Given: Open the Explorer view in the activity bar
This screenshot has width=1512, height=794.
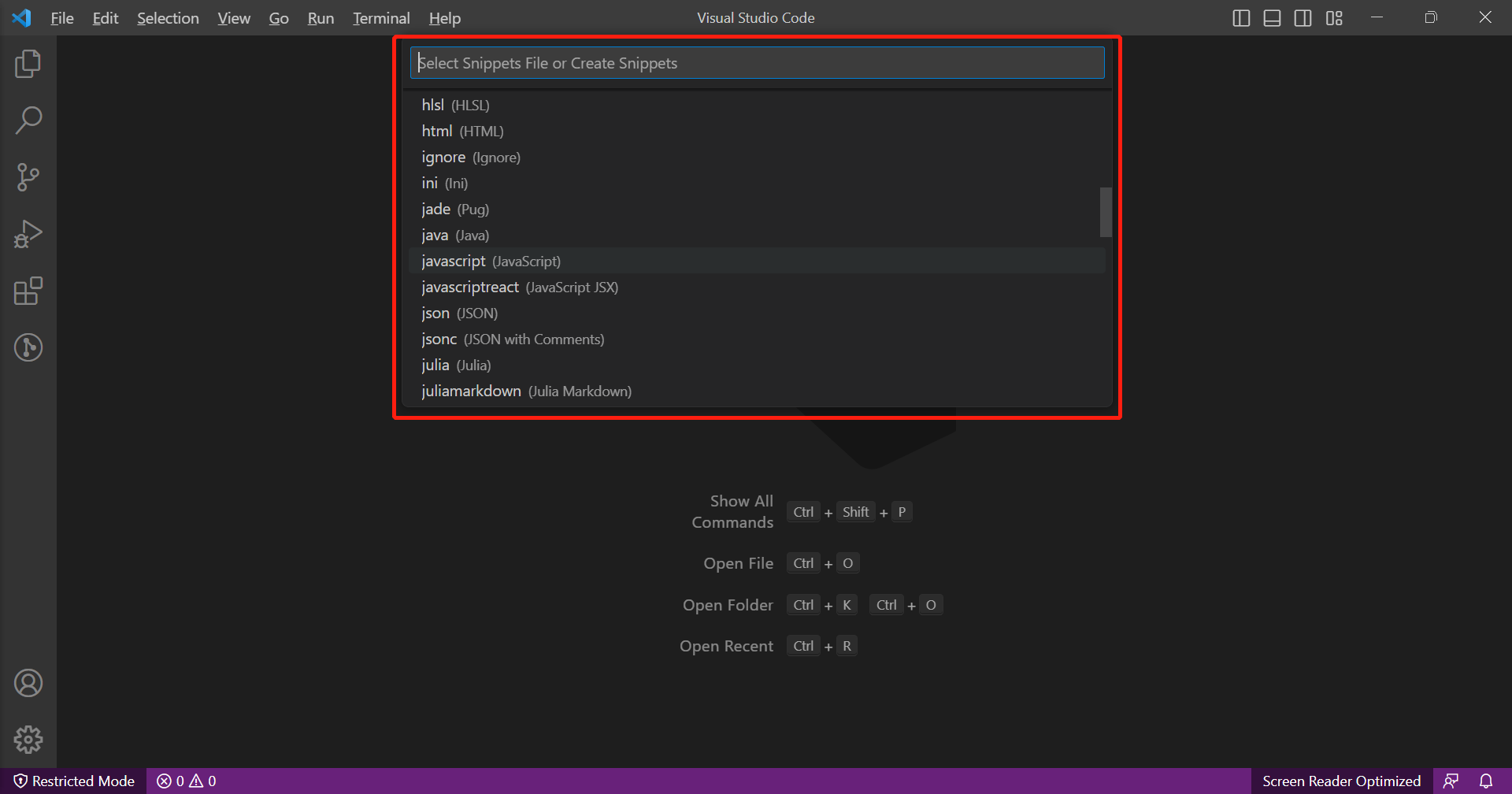Looking at the screenshot, I should pyautogui.click(x=28, y=64).
